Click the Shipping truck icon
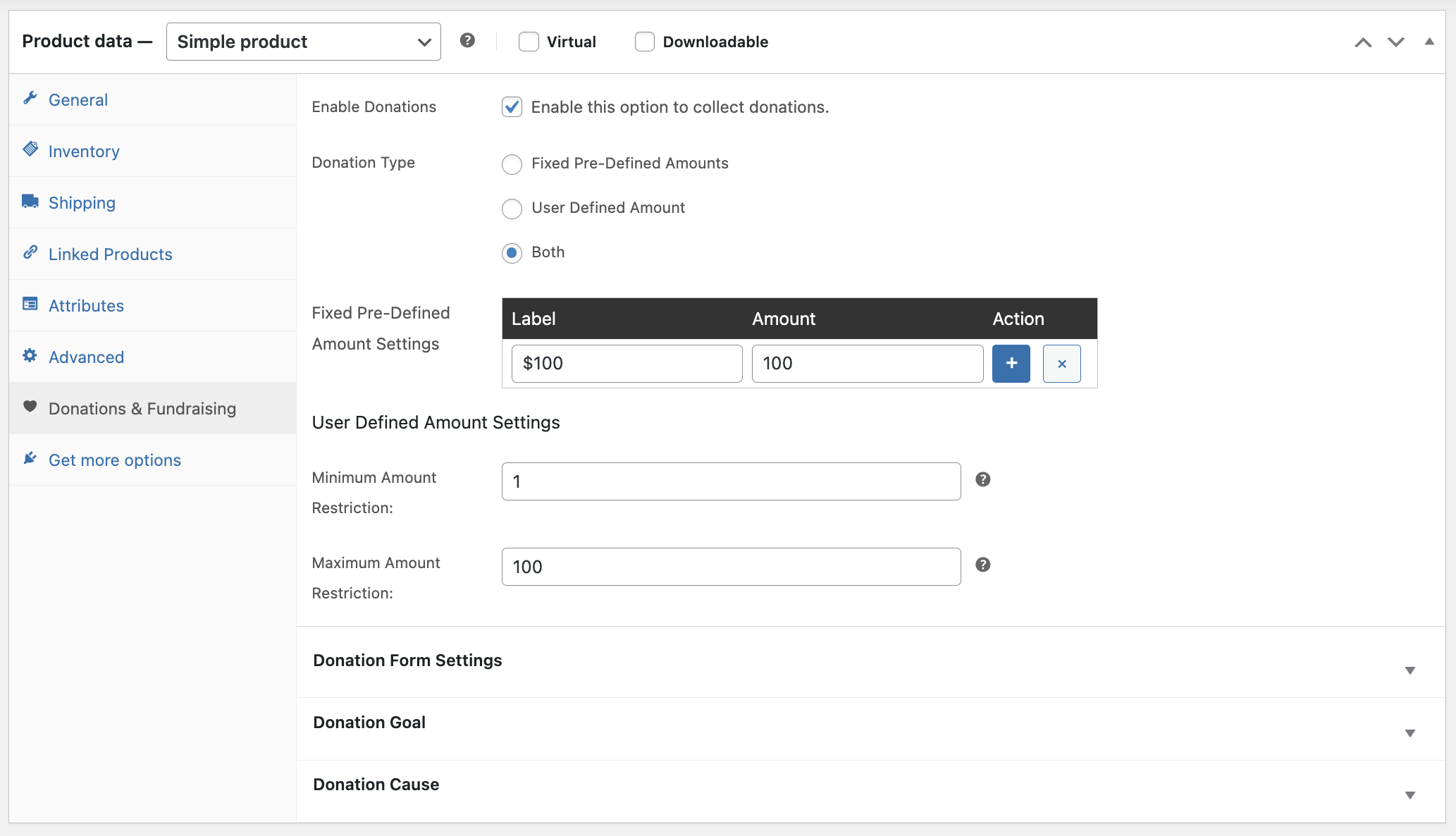Screen dimensions: 1456x836 pyautogui.click(x=30, y=202)
